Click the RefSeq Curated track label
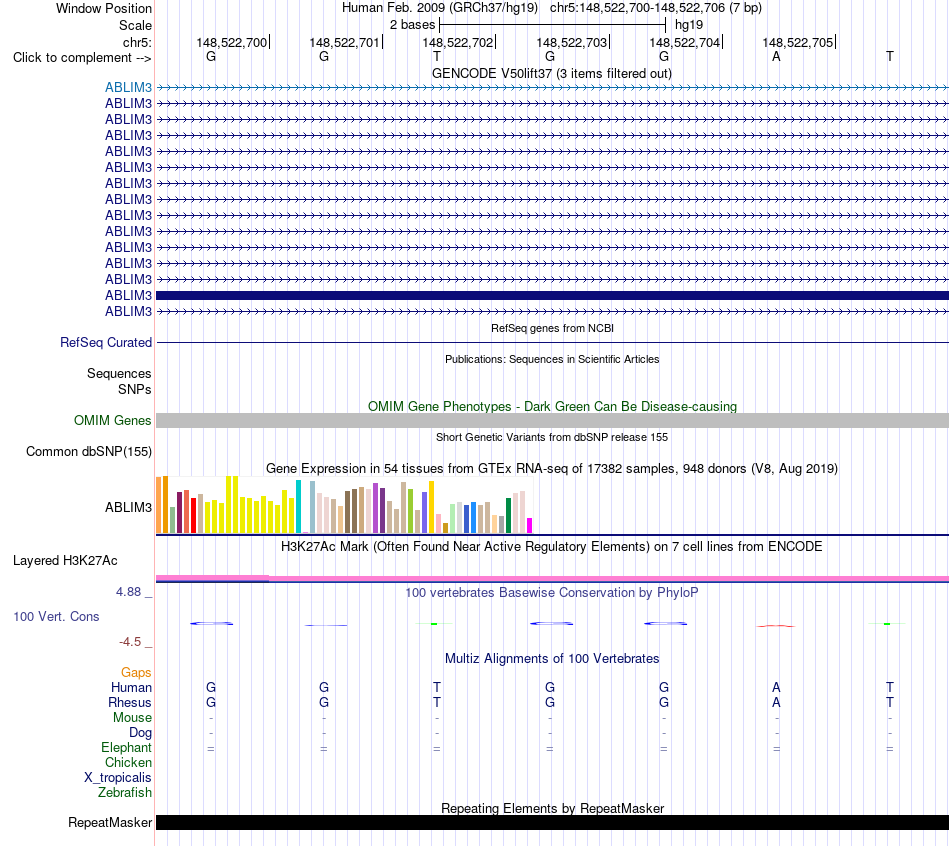This screenshot has width=950, height=846. click(105, 342)
